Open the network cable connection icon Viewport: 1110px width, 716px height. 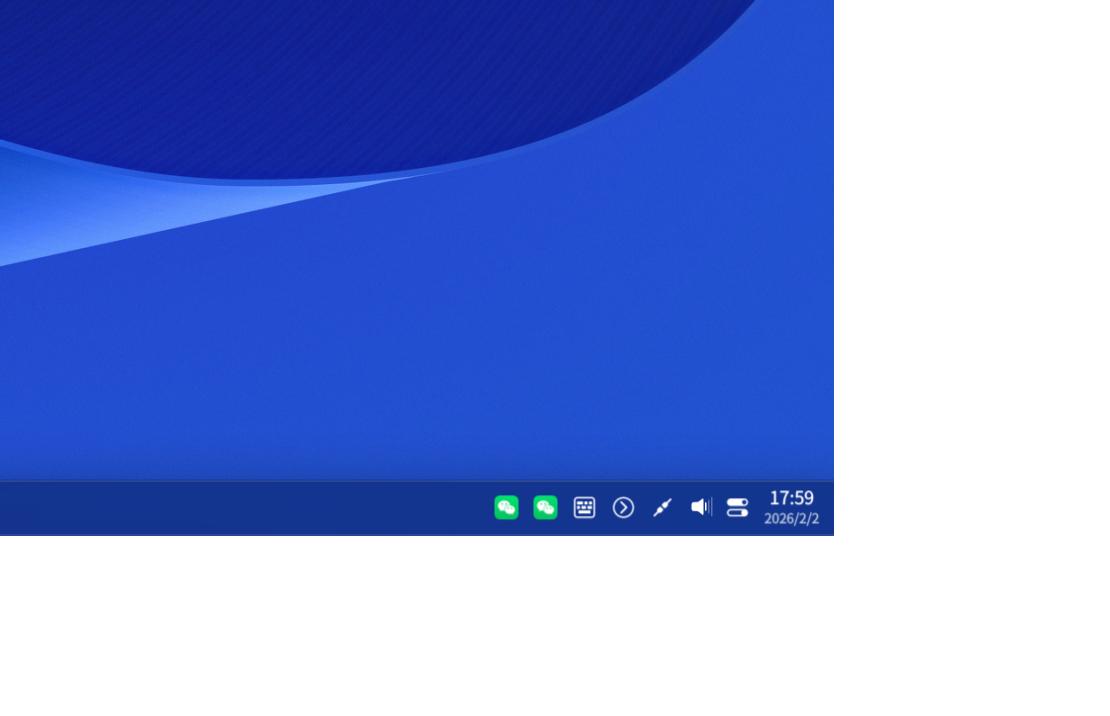tap(662, 507)
